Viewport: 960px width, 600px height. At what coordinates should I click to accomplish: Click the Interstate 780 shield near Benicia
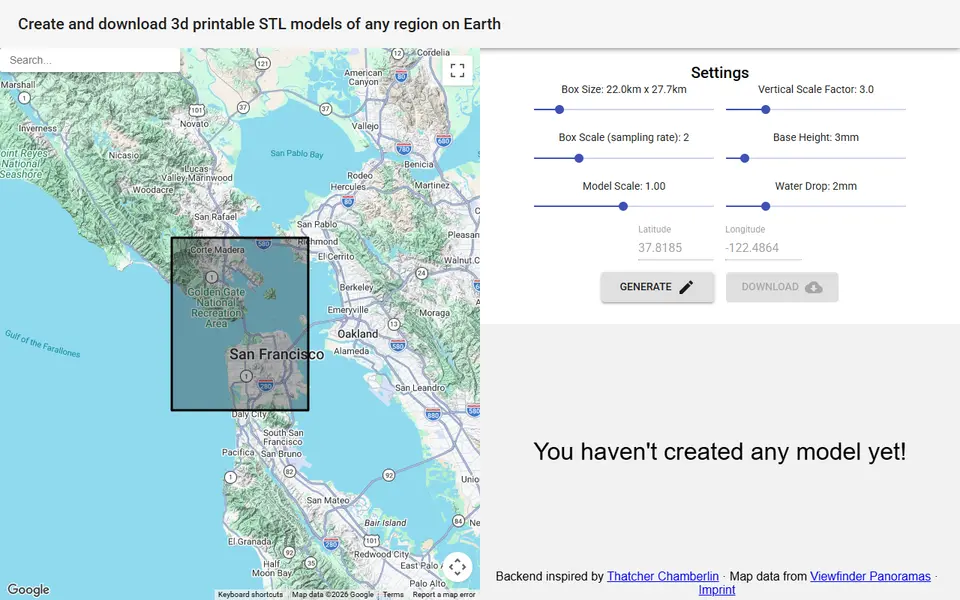pos(403,149)
